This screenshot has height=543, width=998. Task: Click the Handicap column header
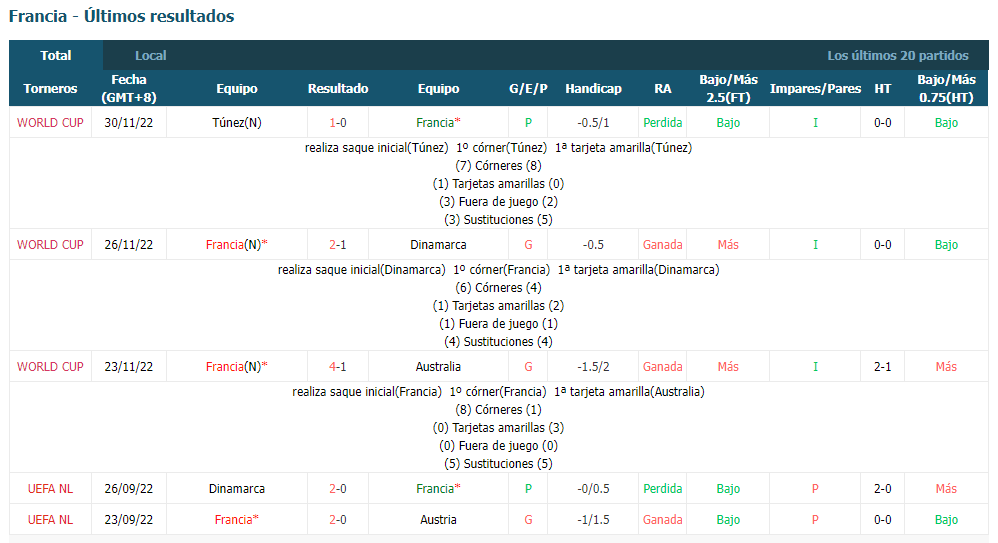tap(593, 88)
